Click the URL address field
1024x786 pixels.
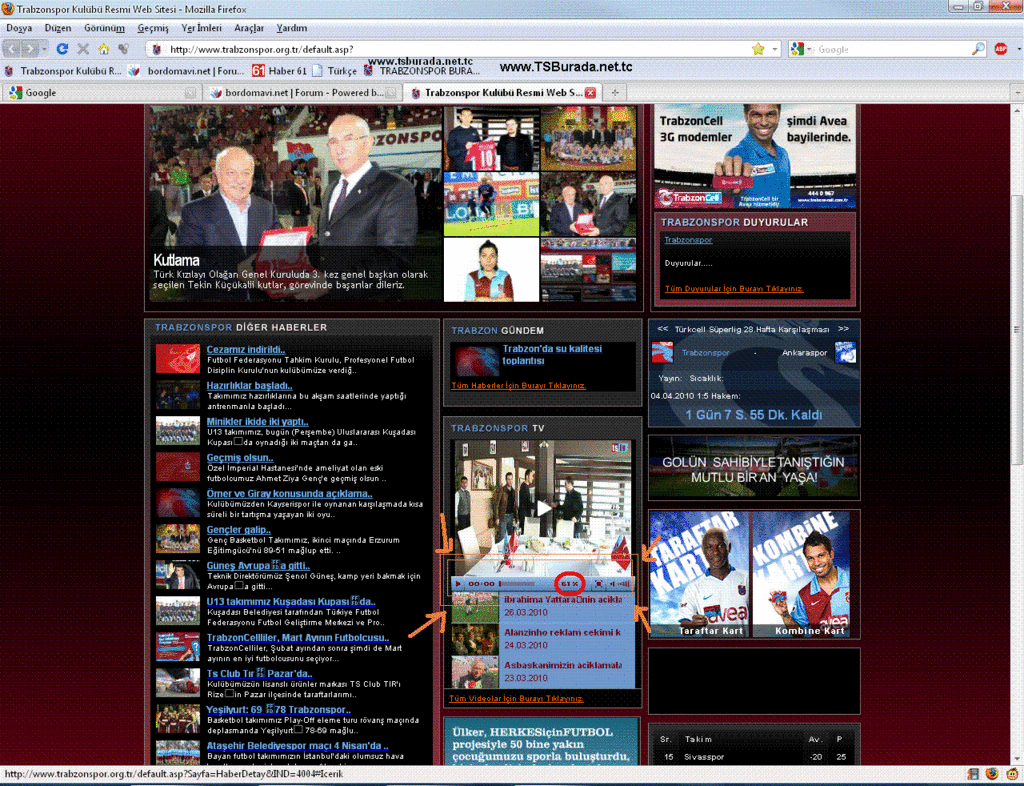[457, 49]
